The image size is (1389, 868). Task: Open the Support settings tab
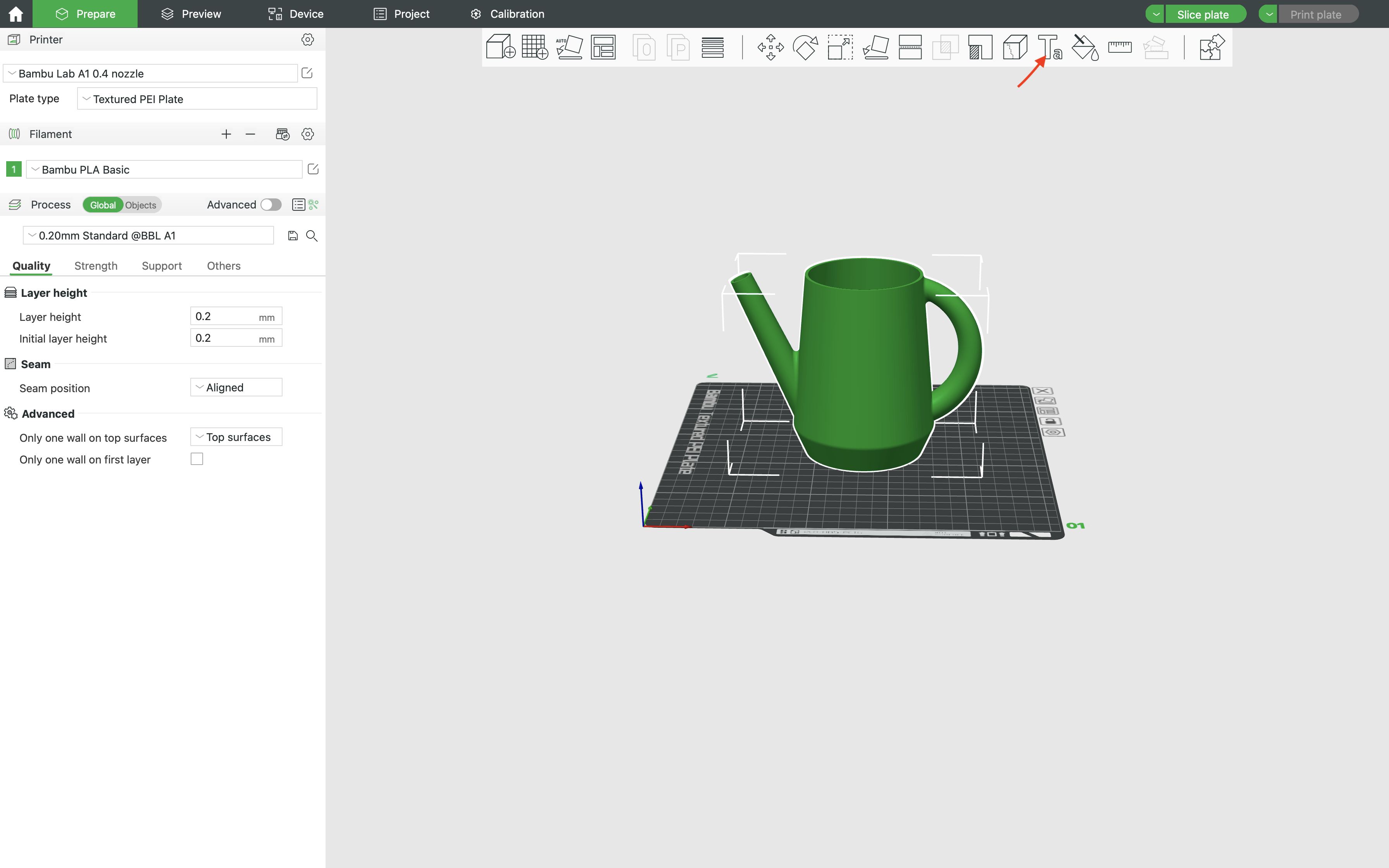tap(161, 266)
